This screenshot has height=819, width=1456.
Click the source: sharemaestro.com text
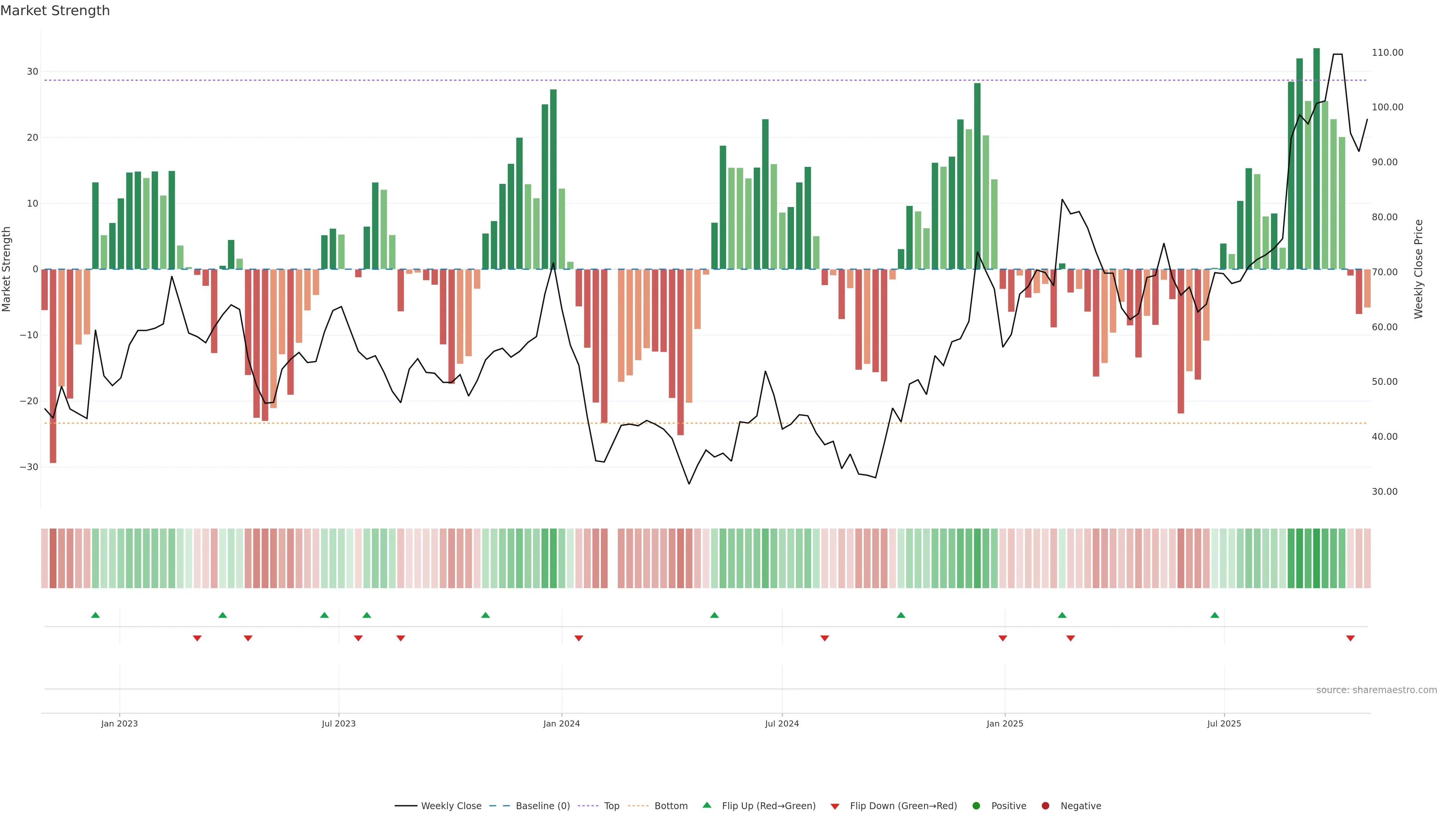pyautogui.click(x=1376, y=690)
